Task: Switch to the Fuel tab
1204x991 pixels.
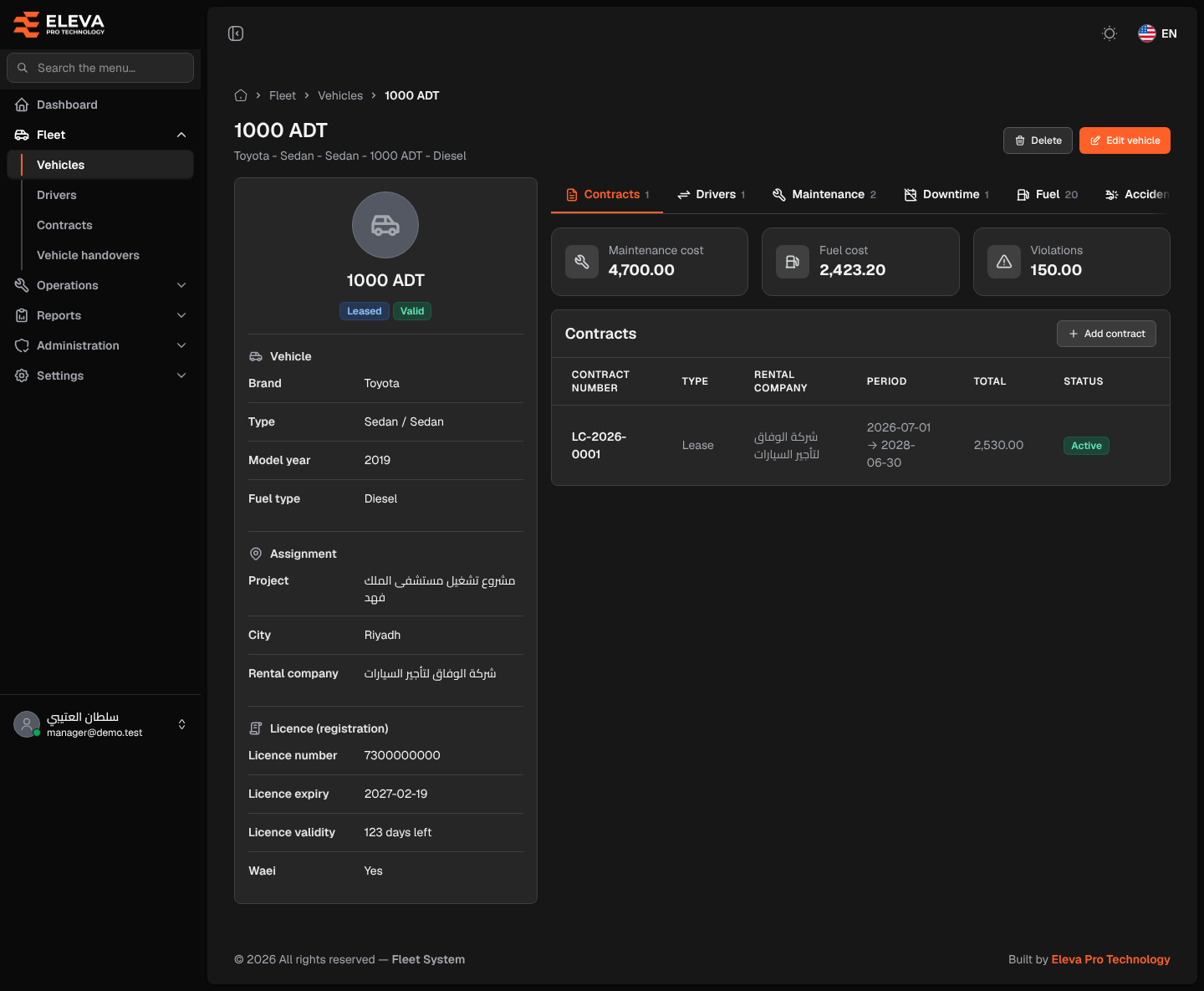Action: (x=1047, y=195)
